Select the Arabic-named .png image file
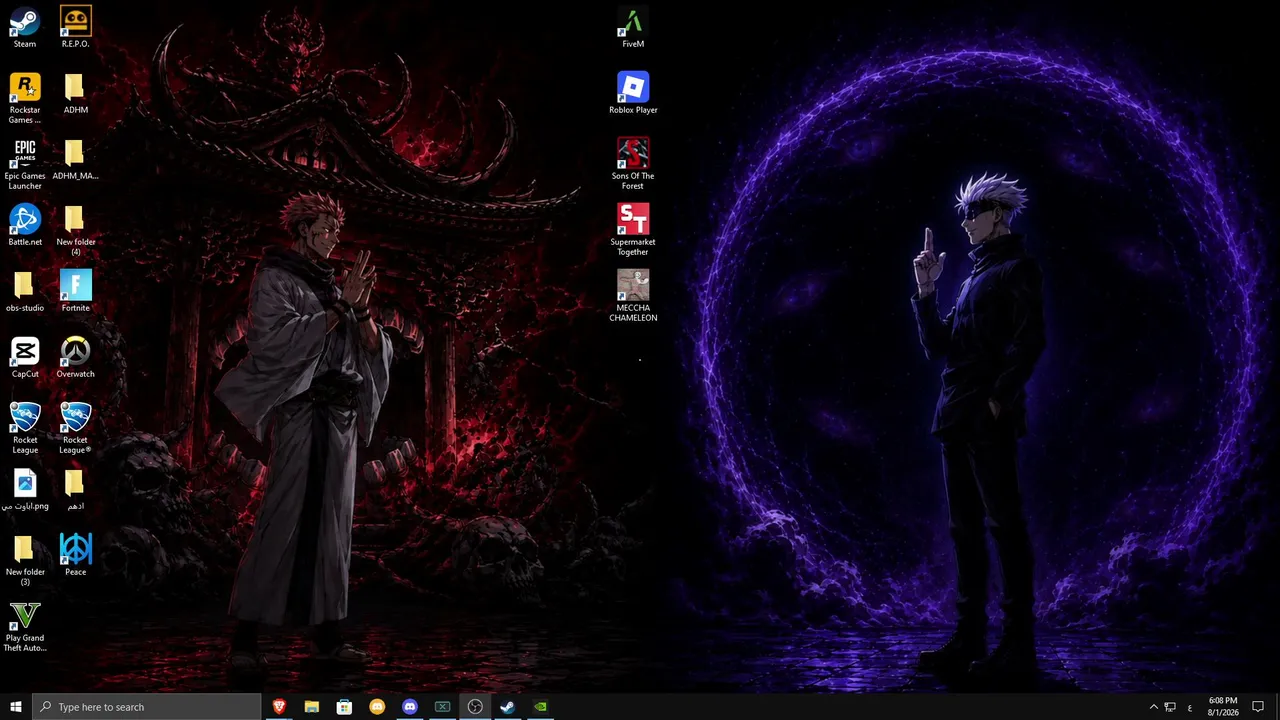The width and height of the screenshot is (1280, 720). pos(25,489)
